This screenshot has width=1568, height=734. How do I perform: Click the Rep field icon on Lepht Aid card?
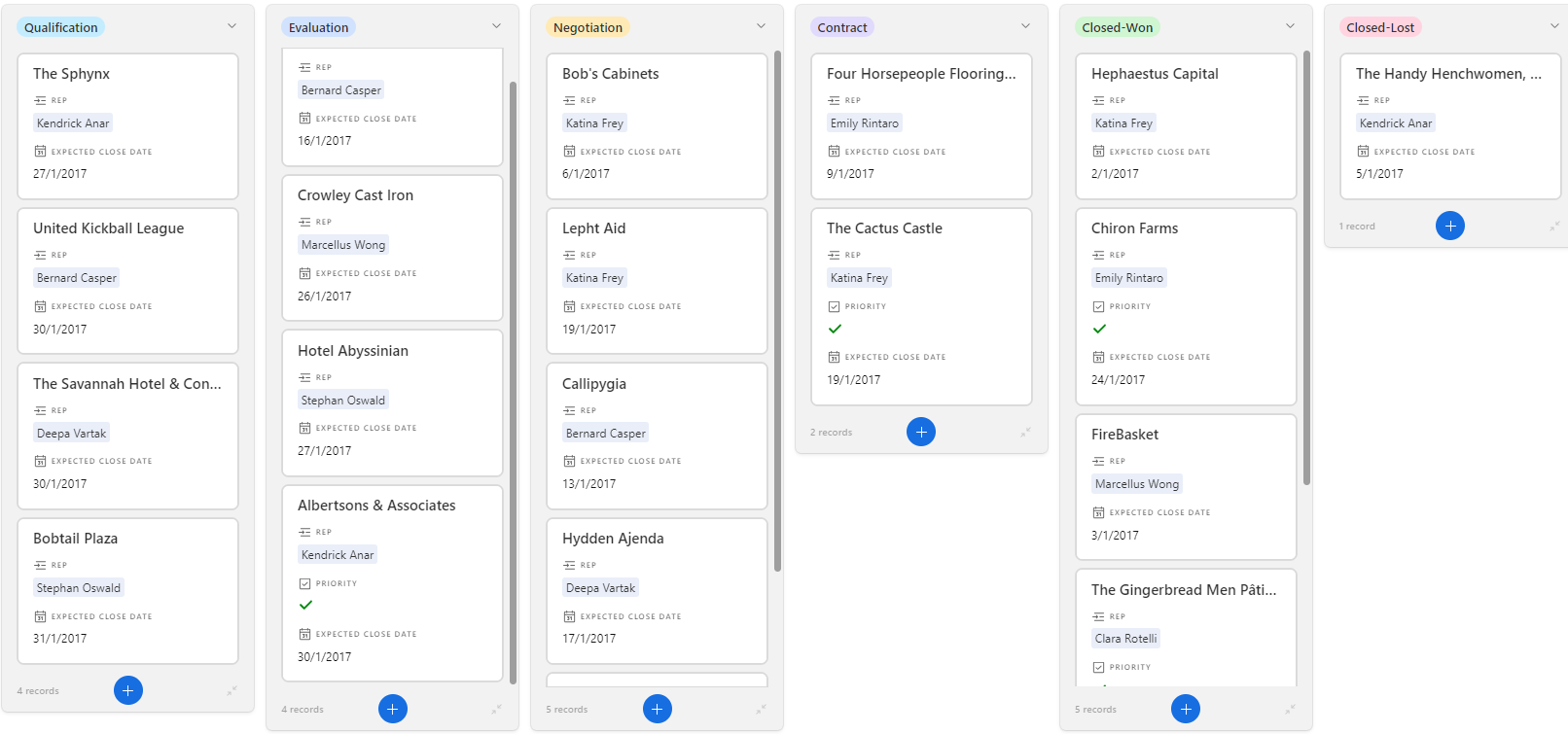[x=569, y=255]
